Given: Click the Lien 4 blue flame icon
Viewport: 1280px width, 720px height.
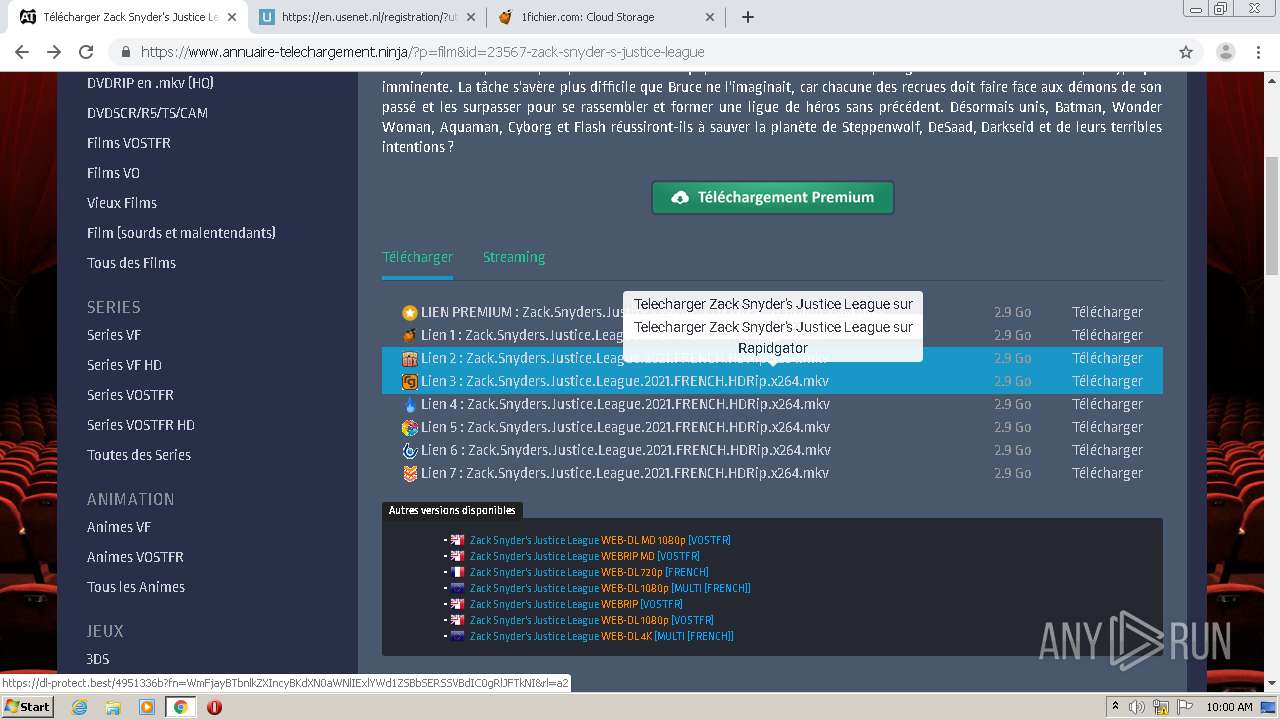Looking at the screenshot, I should click(409, 404).
